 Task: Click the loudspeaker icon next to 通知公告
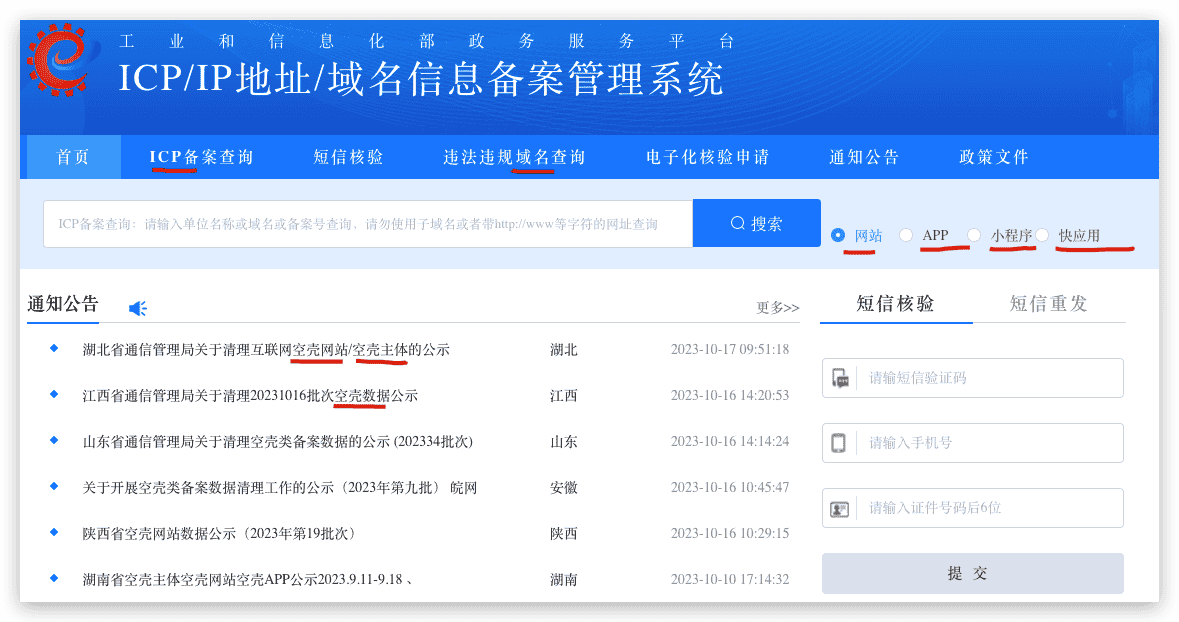[137, 308]
